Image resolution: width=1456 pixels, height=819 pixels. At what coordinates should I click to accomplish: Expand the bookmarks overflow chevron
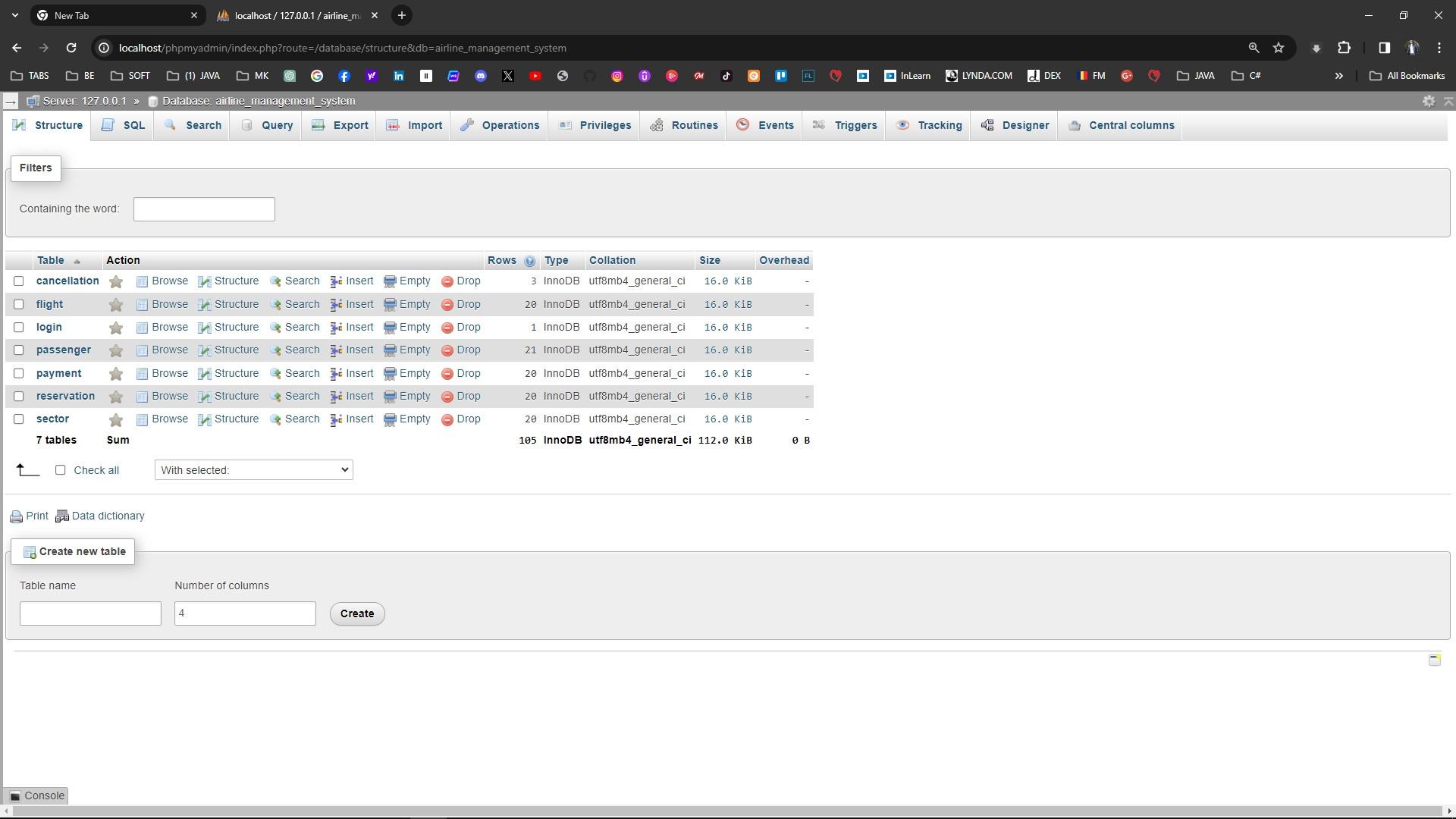1339,76
